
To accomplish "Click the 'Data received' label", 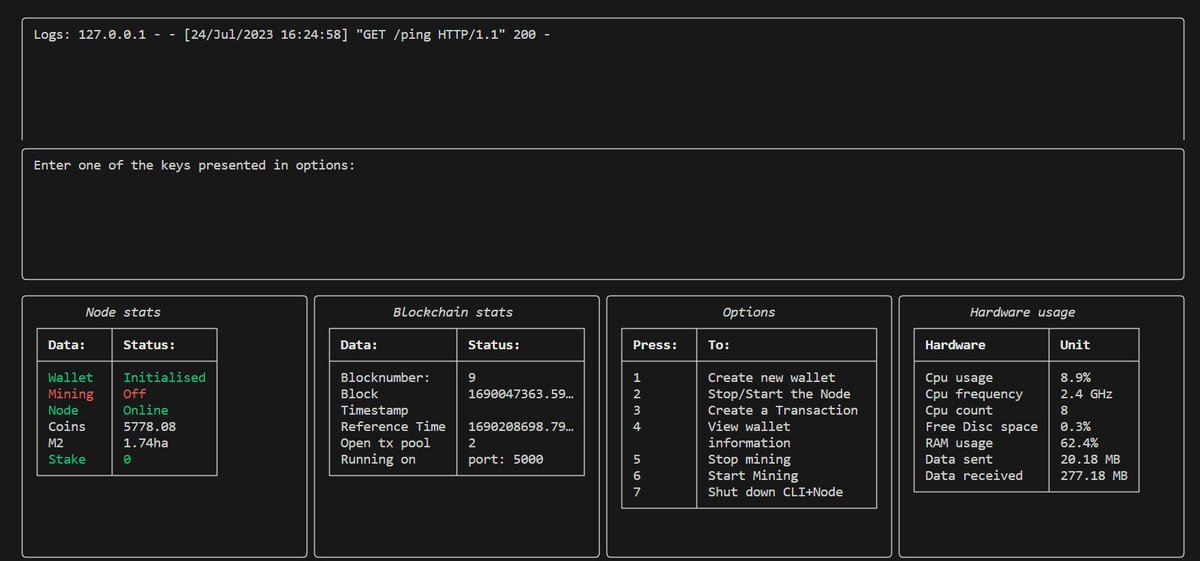I will (974, 475).
